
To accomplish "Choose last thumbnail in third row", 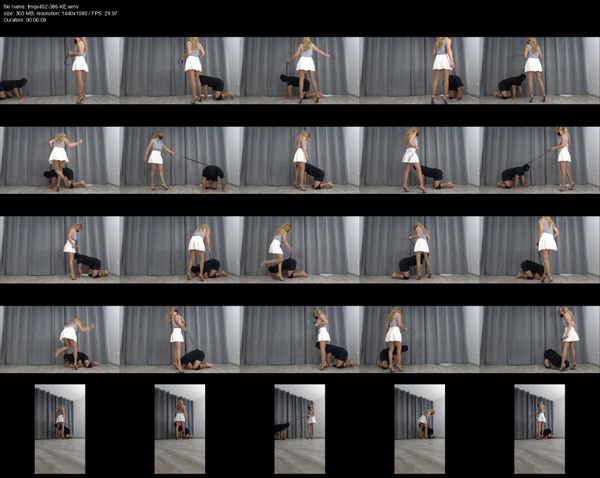I will coord(540,250).
